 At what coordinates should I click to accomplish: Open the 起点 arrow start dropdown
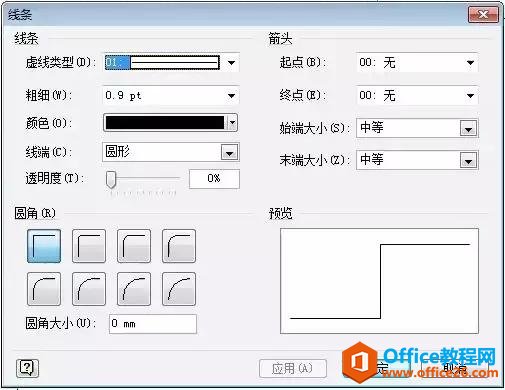pyautogui.click(x=470, y=63)
